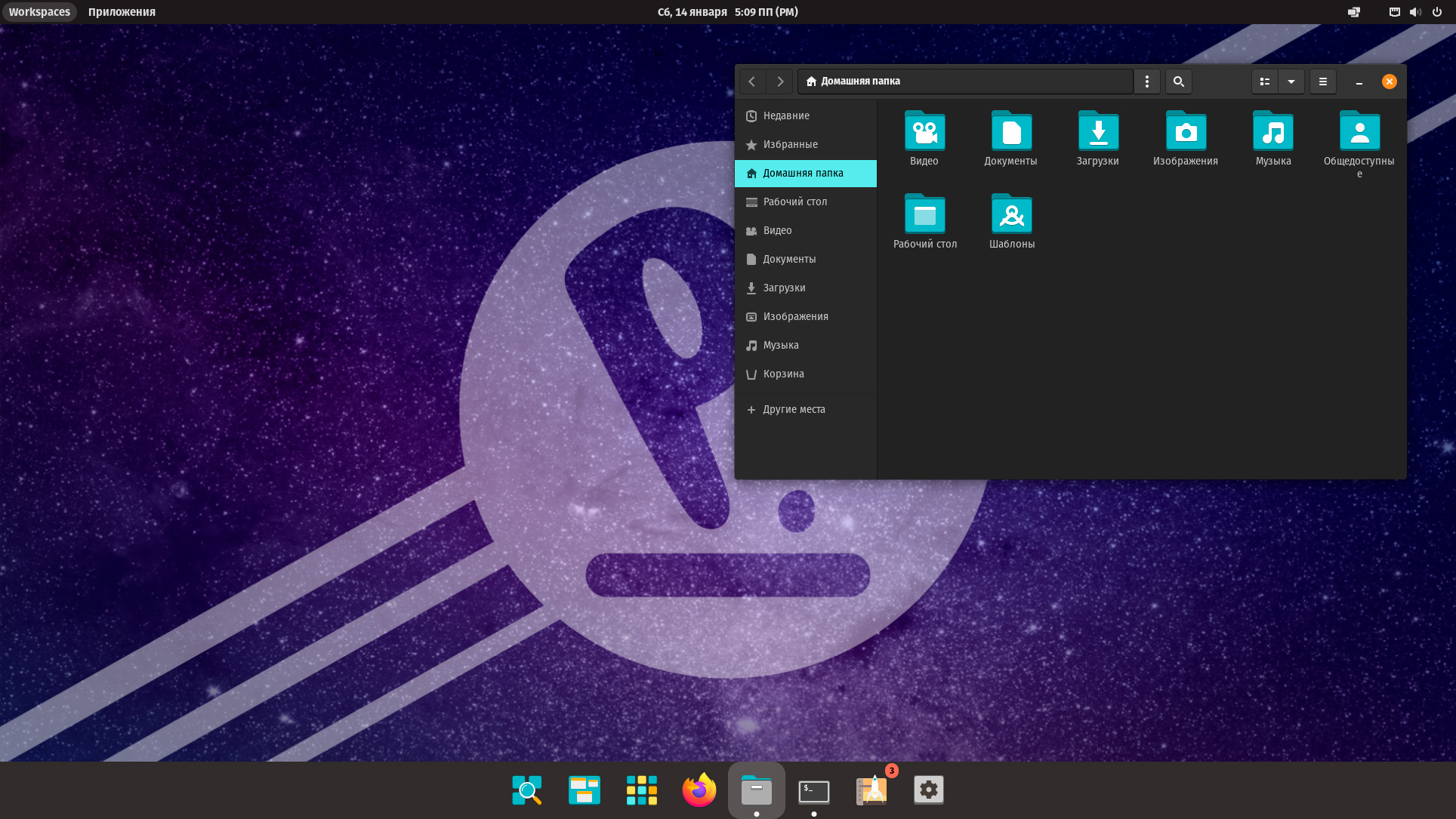Open path options three-dot menu
This screenshot has height=819, width=1456.
click(x=1146, y=82)
